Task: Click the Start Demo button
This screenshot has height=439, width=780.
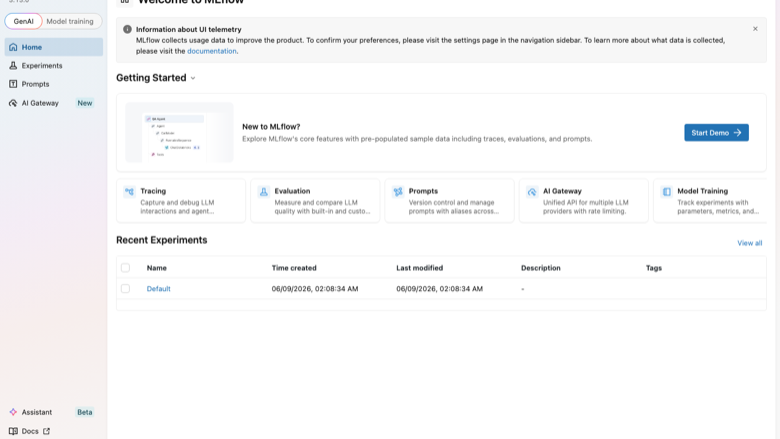Action: click(716, 133)
